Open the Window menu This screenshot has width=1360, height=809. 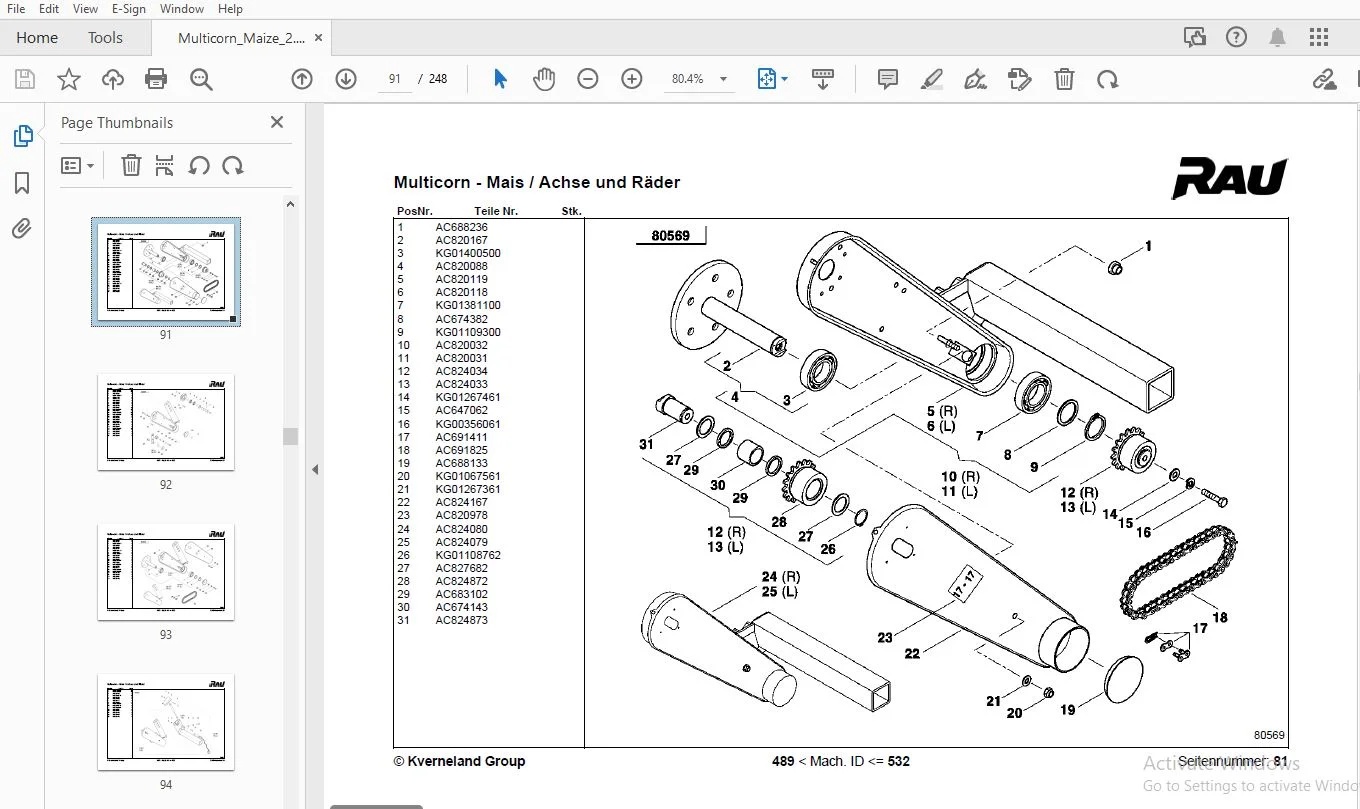(182, 9)
